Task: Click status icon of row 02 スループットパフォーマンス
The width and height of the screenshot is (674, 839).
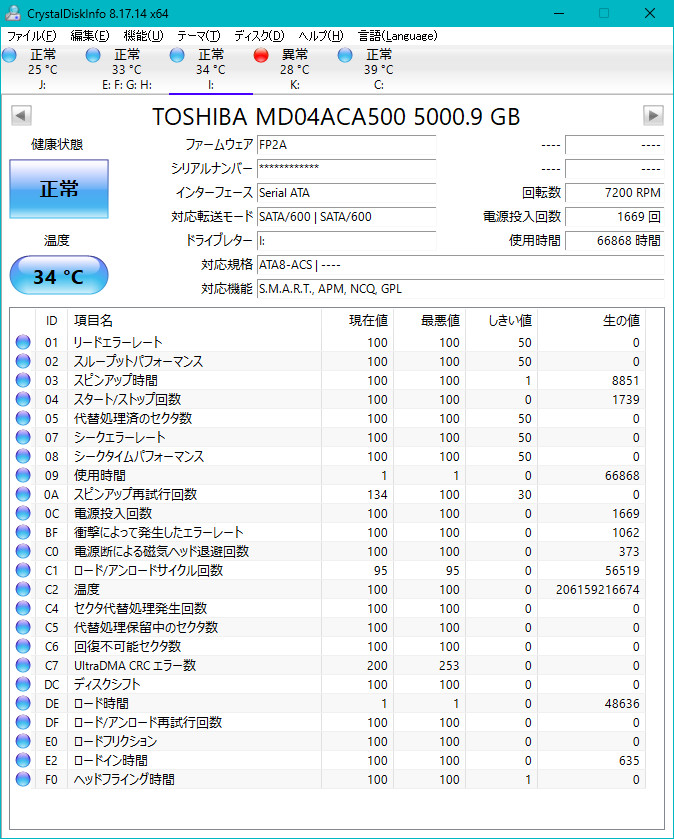Action: pos(23,361)
